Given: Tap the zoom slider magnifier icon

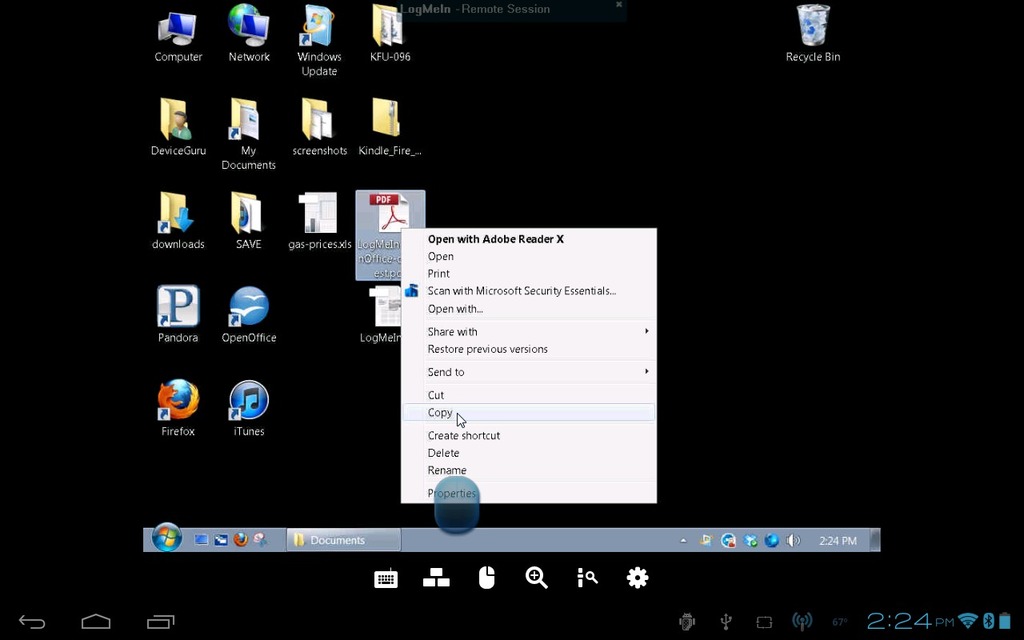Looking at the screenshot, I should click(587, 578).
